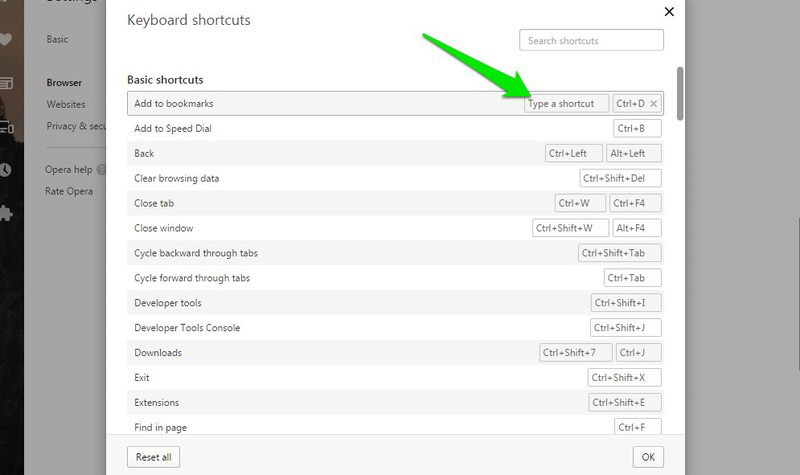Select the Downloads row label
800x475 pixels.
(x=158, y=353)
